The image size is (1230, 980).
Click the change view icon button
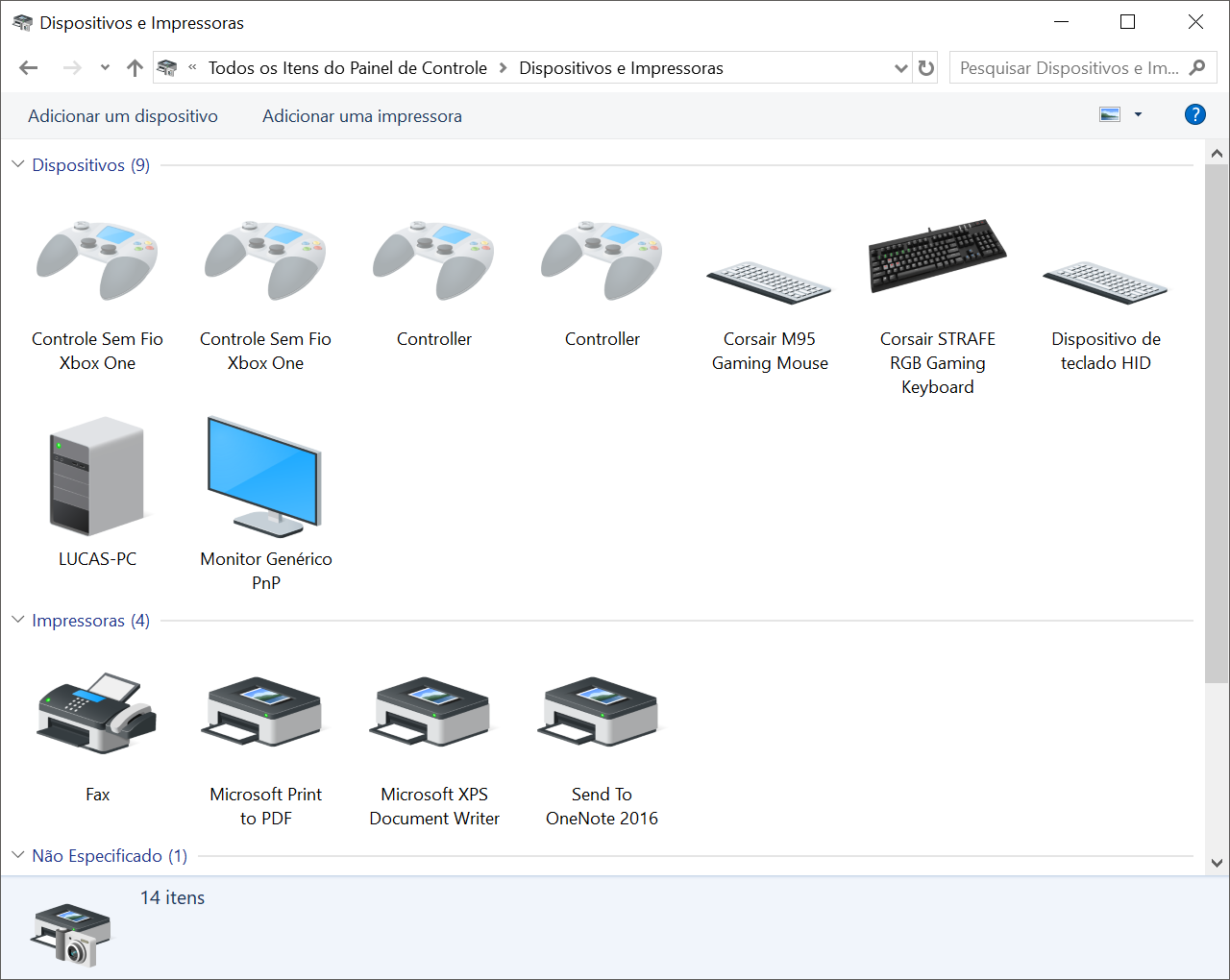click(1110, 114)
